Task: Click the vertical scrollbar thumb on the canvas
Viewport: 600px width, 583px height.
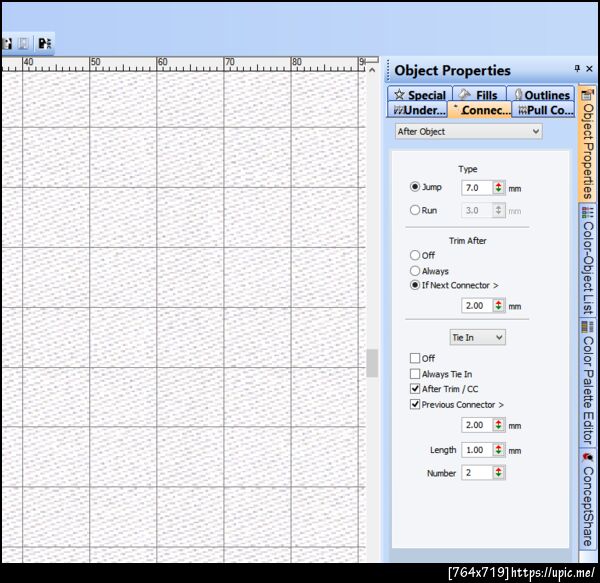Action: 372,363
